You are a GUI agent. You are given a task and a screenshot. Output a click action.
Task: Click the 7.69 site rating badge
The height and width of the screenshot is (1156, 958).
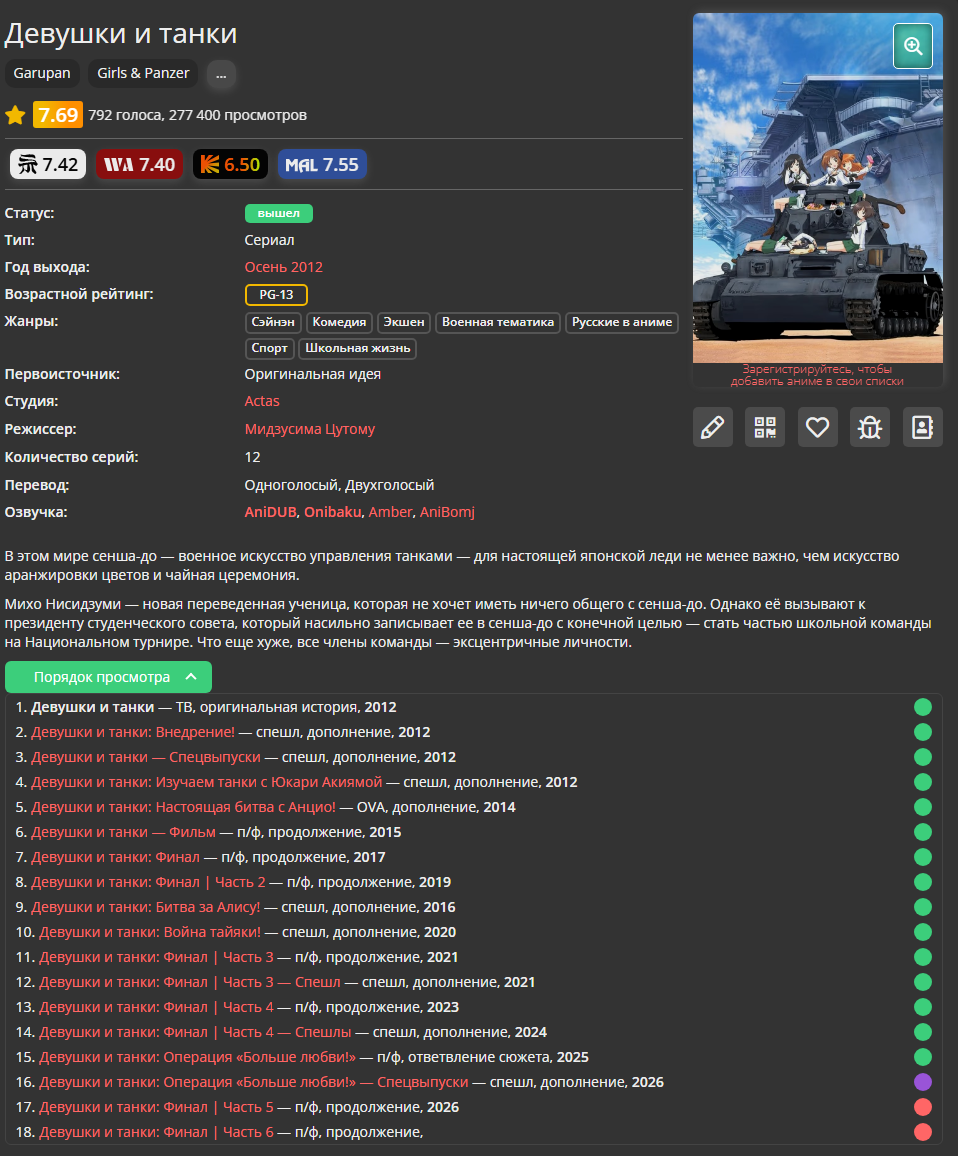tap(58, 115)
